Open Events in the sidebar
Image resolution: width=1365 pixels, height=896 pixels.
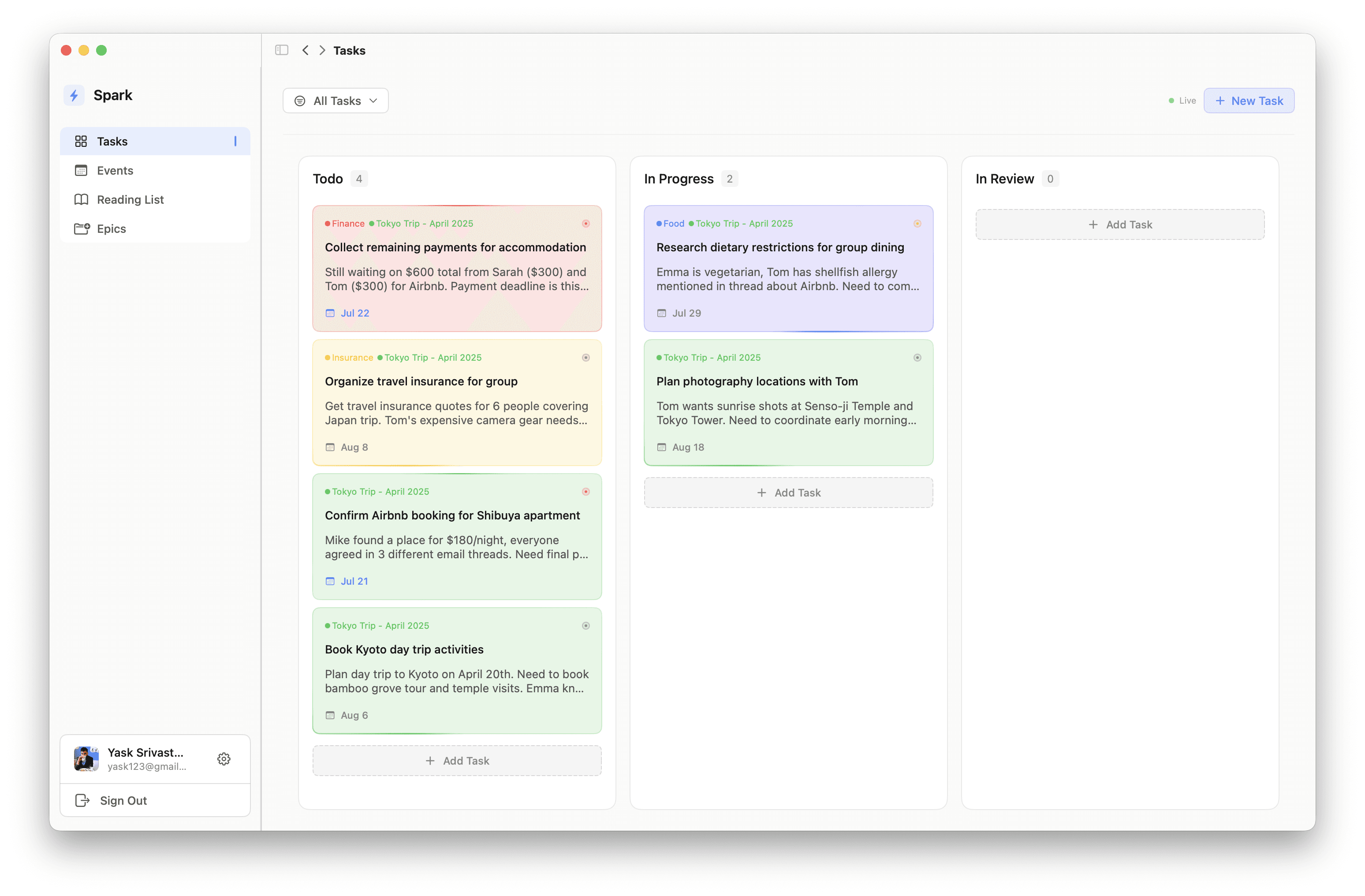click(x=115, y=170)
